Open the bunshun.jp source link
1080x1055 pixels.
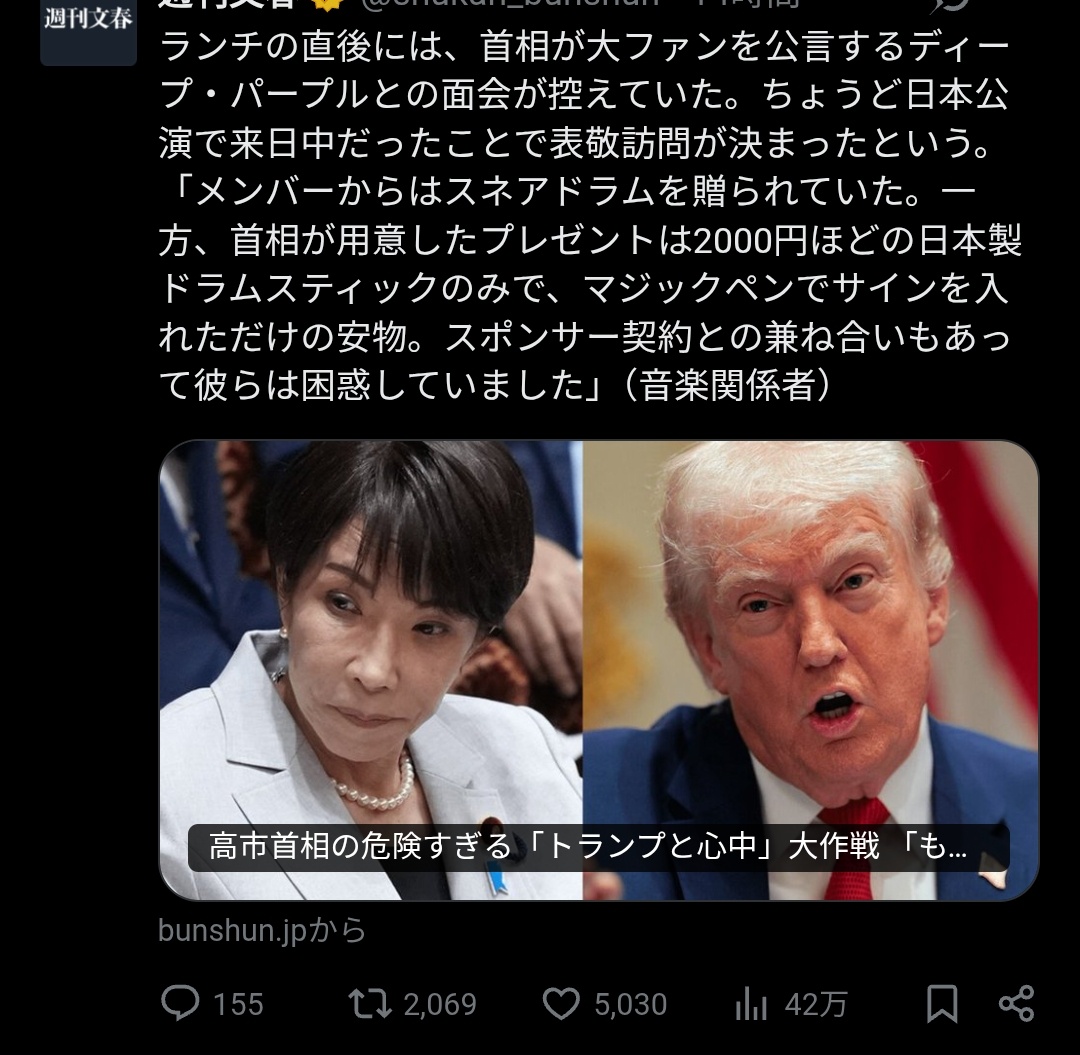pos(262,930)
